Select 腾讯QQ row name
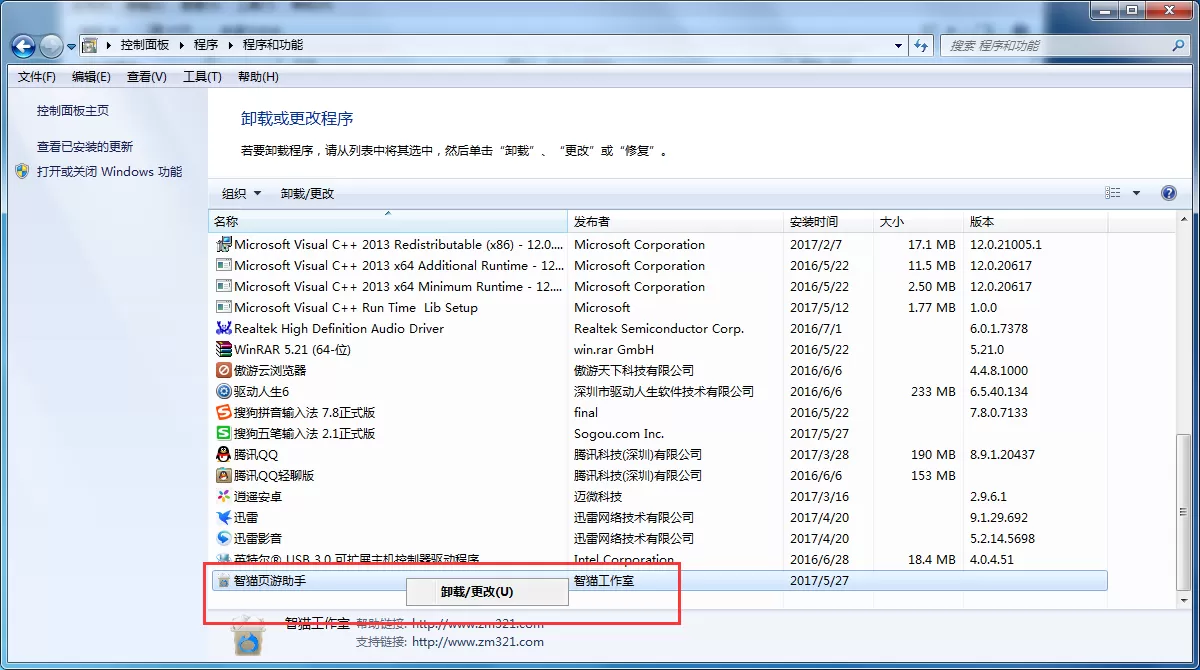Viewport: 1200px width, 670px height. (x=256, y=454)
